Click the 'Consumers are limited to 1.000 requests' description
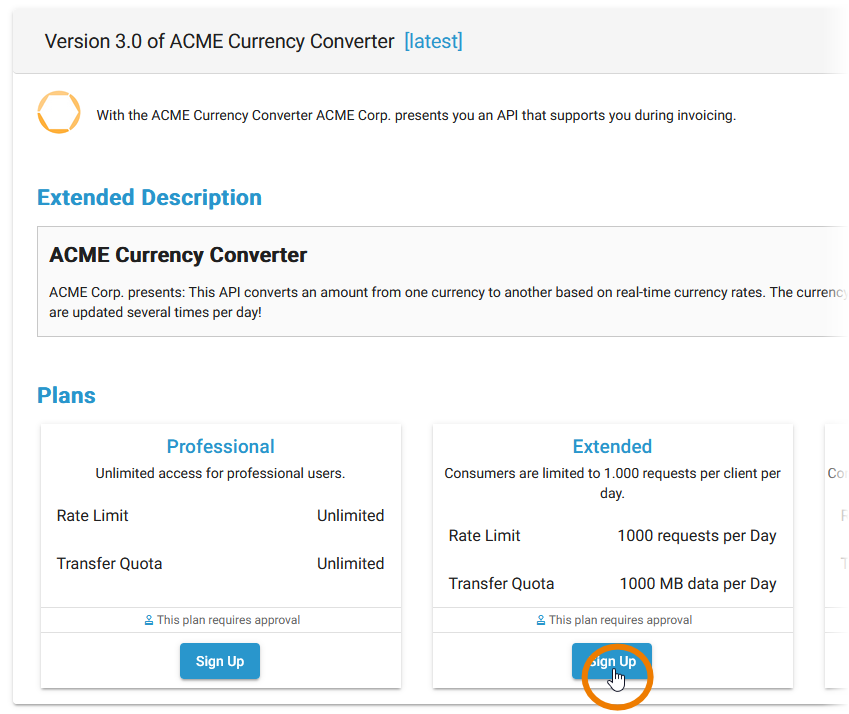The height and width of the screenshot is (714, 849). coord(612,483)
